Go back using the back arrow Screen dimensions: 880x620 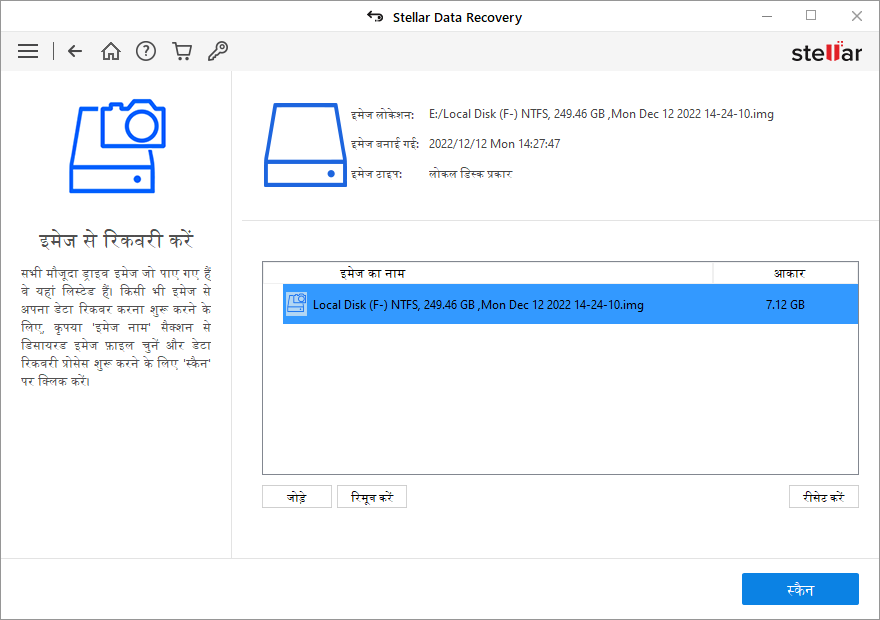coord(75,51)
